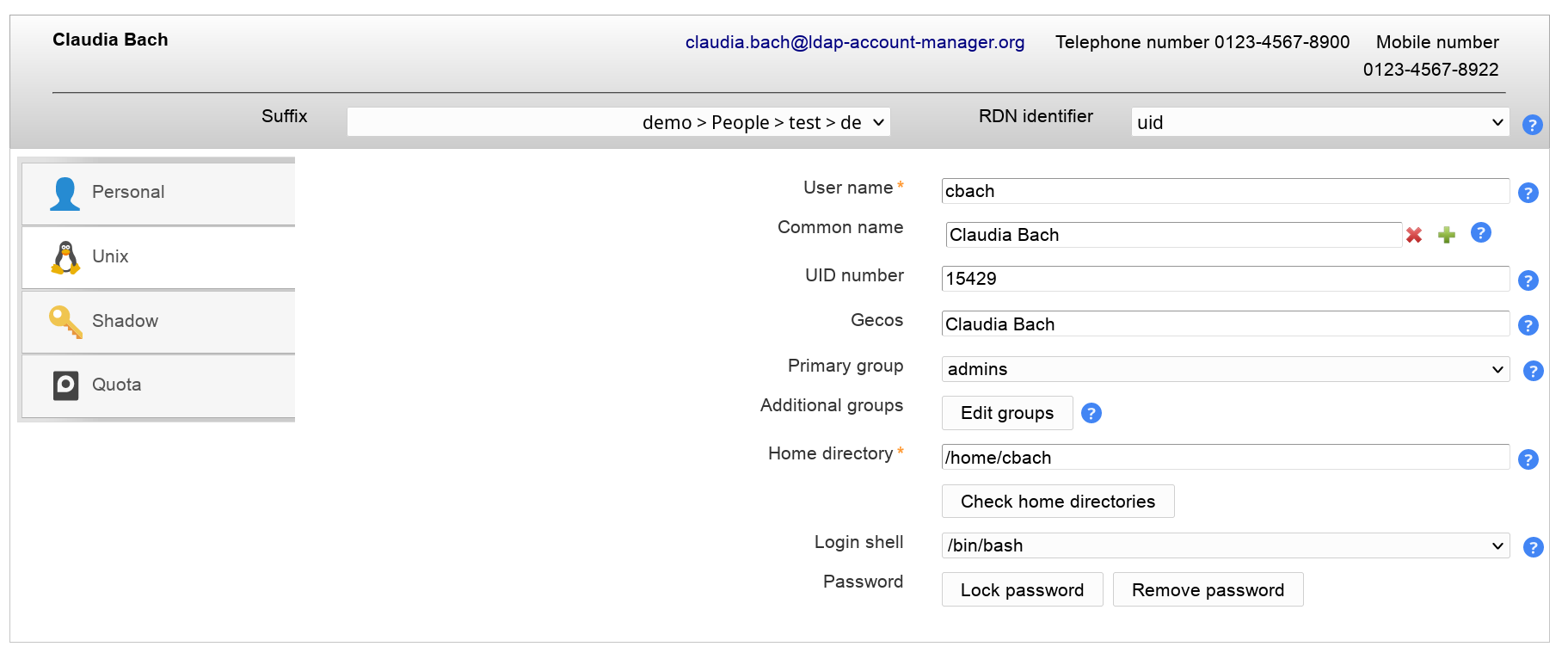
Task: Click the red X beside Common name
Action: 1413,235
